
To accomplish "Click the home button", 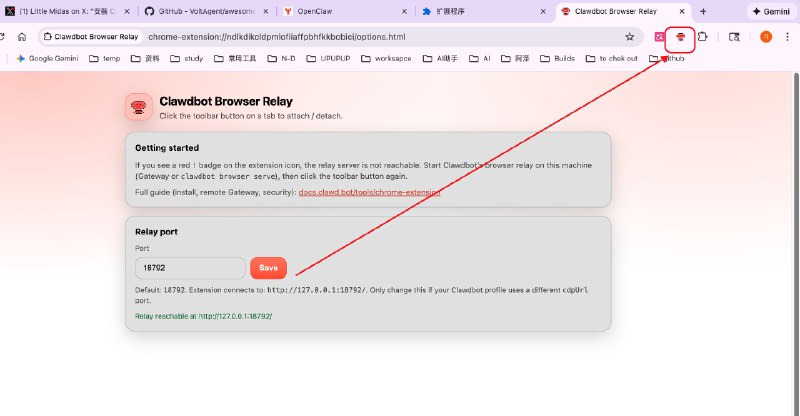I will click(22, 37).
